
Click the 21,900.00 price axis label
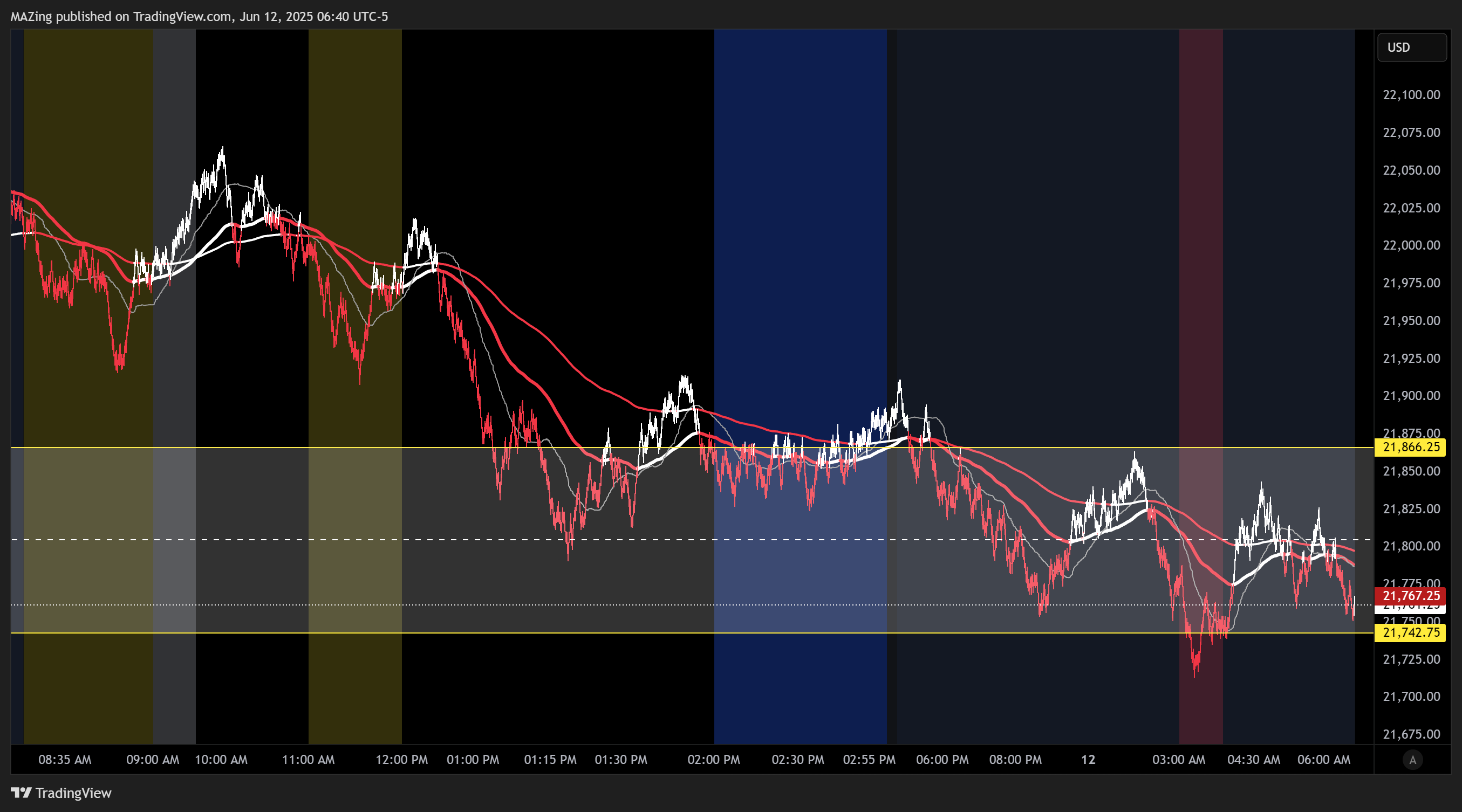1411,395
